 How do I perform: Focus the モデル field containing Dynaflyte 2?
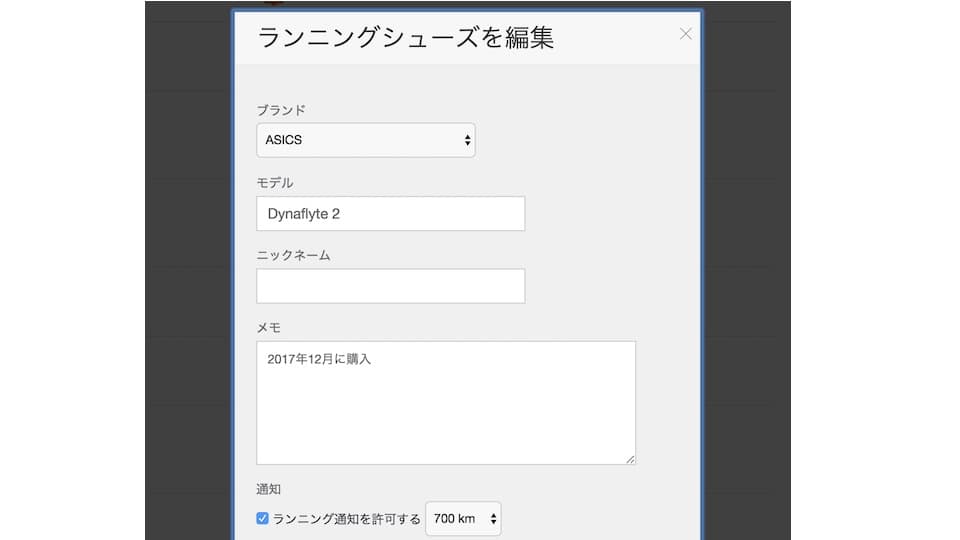click(x=391, y=214)
